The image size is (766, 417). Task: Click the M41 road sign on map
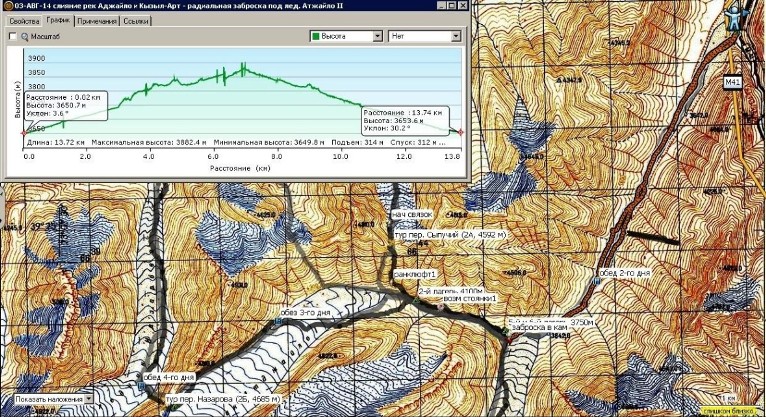[x=732, y=83]
